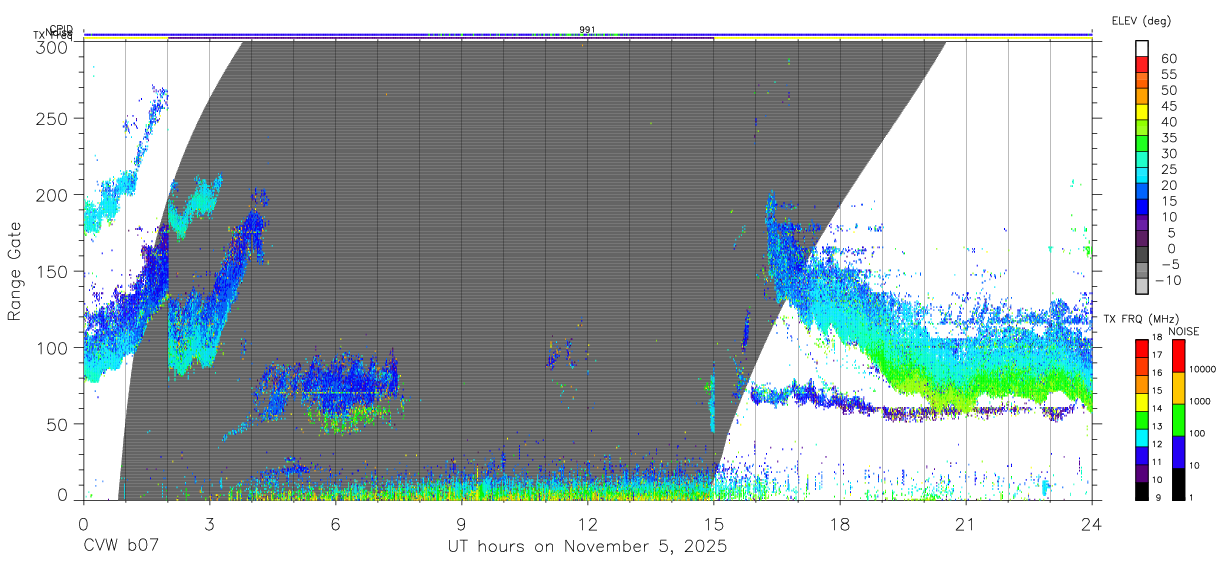Click the '18' hour tick on the time axis
Screen dimensions: 1228x567
pyautogui.click(x=839, y=523)
